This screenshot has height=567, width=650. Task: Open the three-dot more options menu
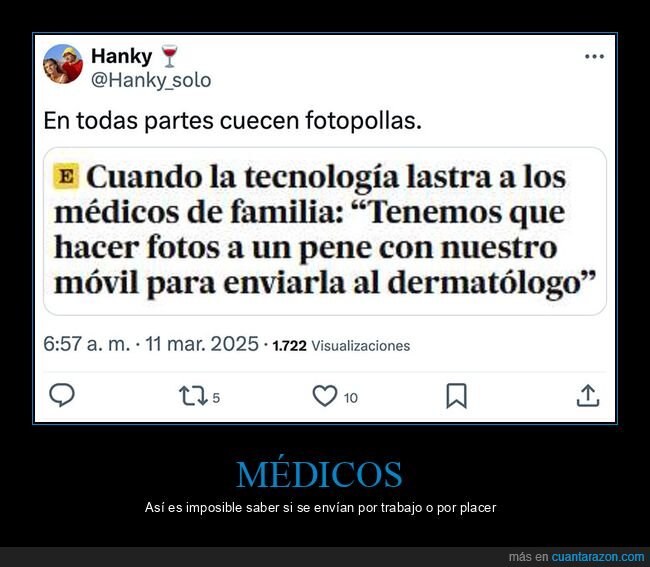[594, 56]
